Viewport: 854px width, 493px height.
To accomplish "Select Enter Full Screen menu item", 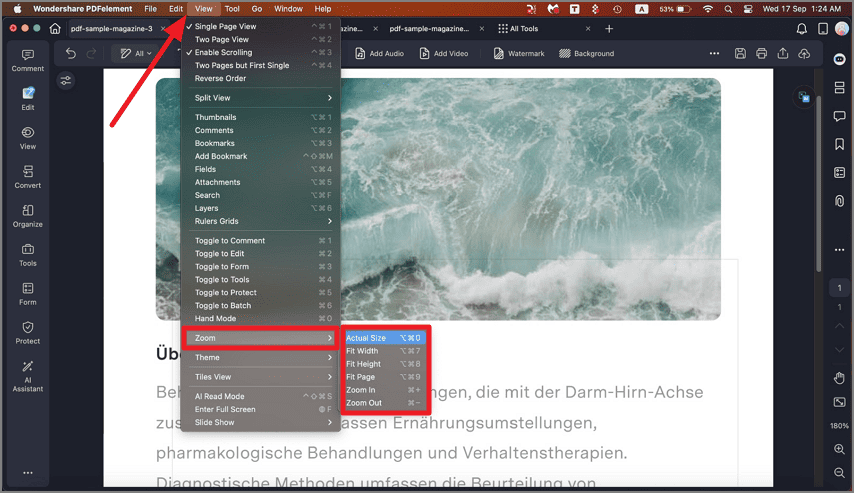I will click(259, 409).
